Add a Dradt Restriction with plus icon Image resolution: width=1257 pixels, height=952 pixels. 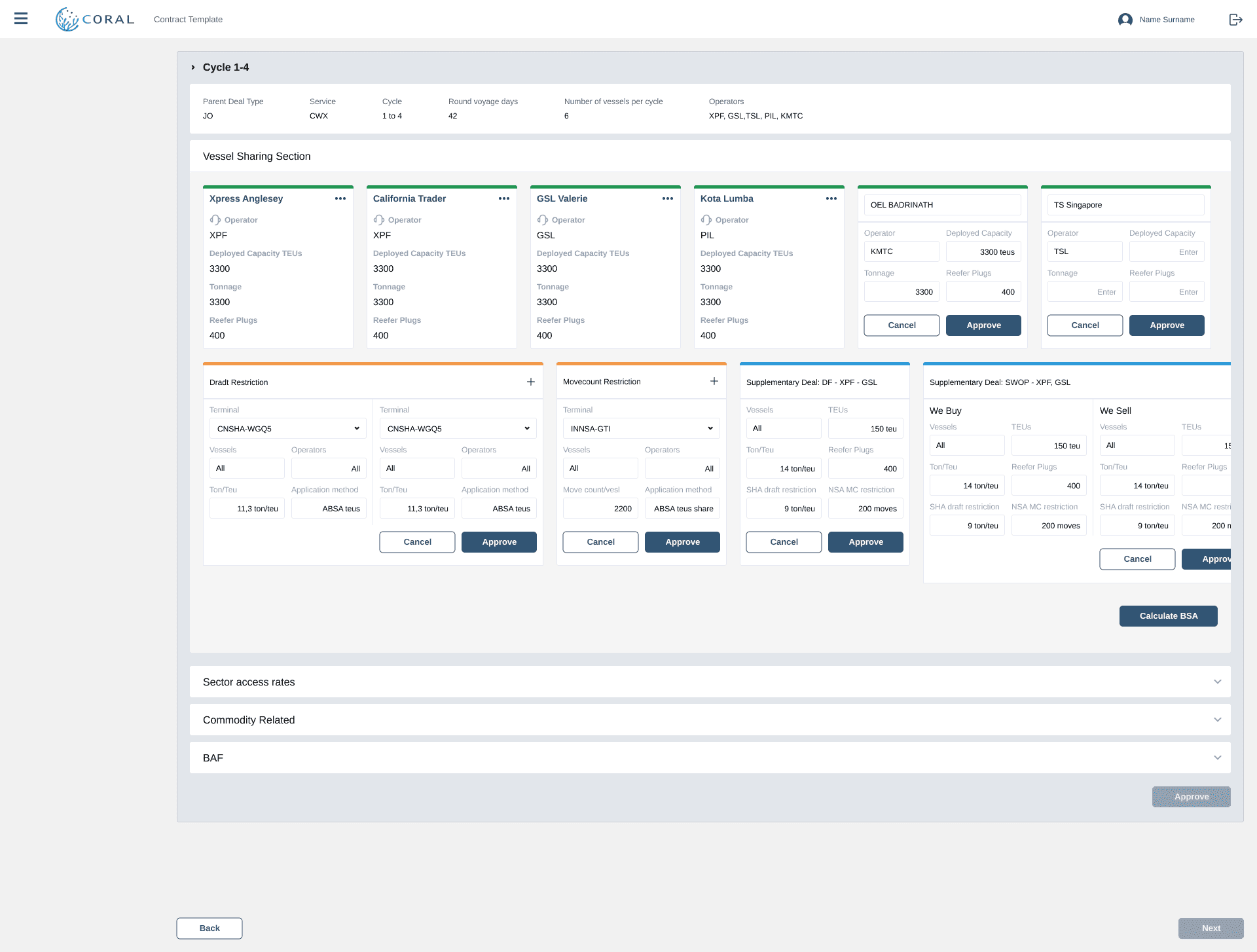[x=531, y=382]
